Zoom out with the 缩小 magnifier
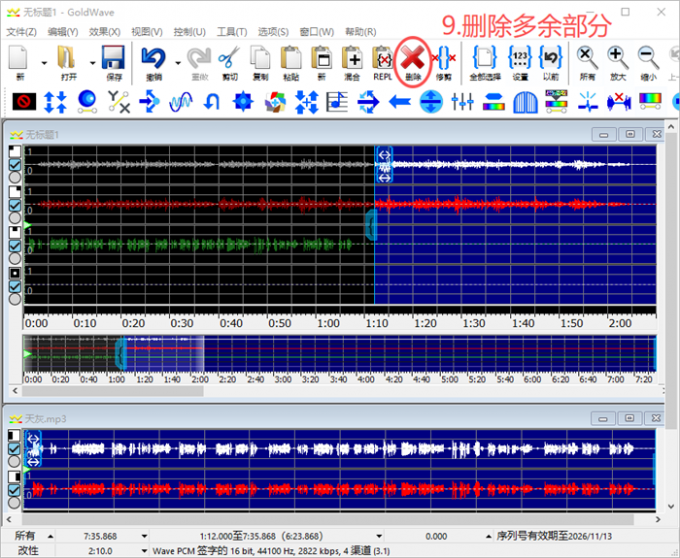 [x=648, y=58]
